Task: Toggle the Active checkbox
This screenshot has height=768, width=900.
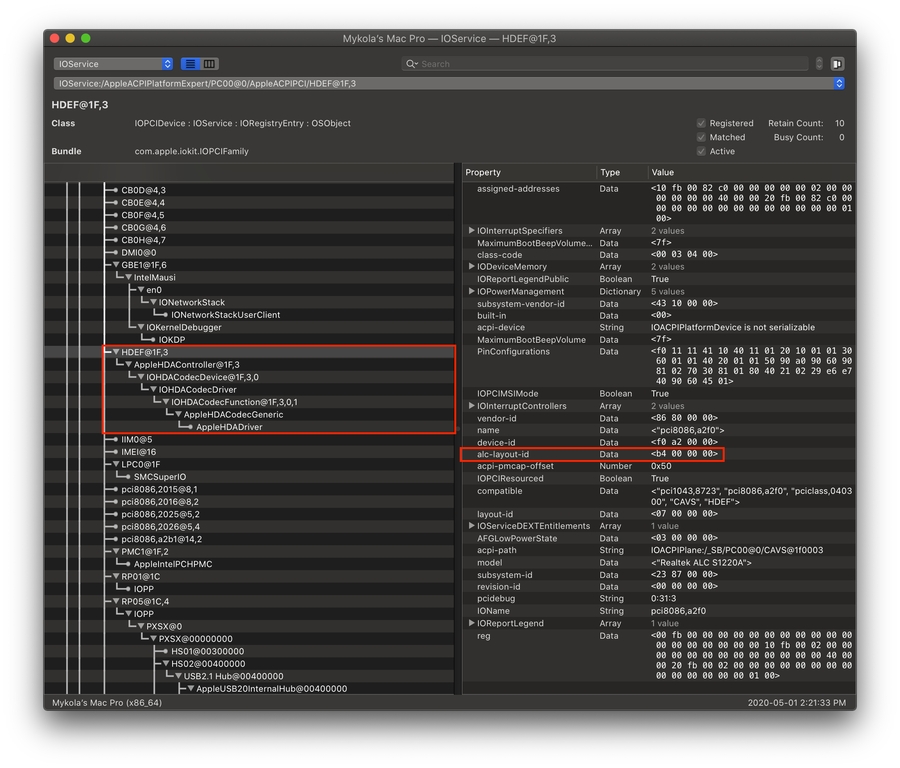Action: click(x=701, y=152)
